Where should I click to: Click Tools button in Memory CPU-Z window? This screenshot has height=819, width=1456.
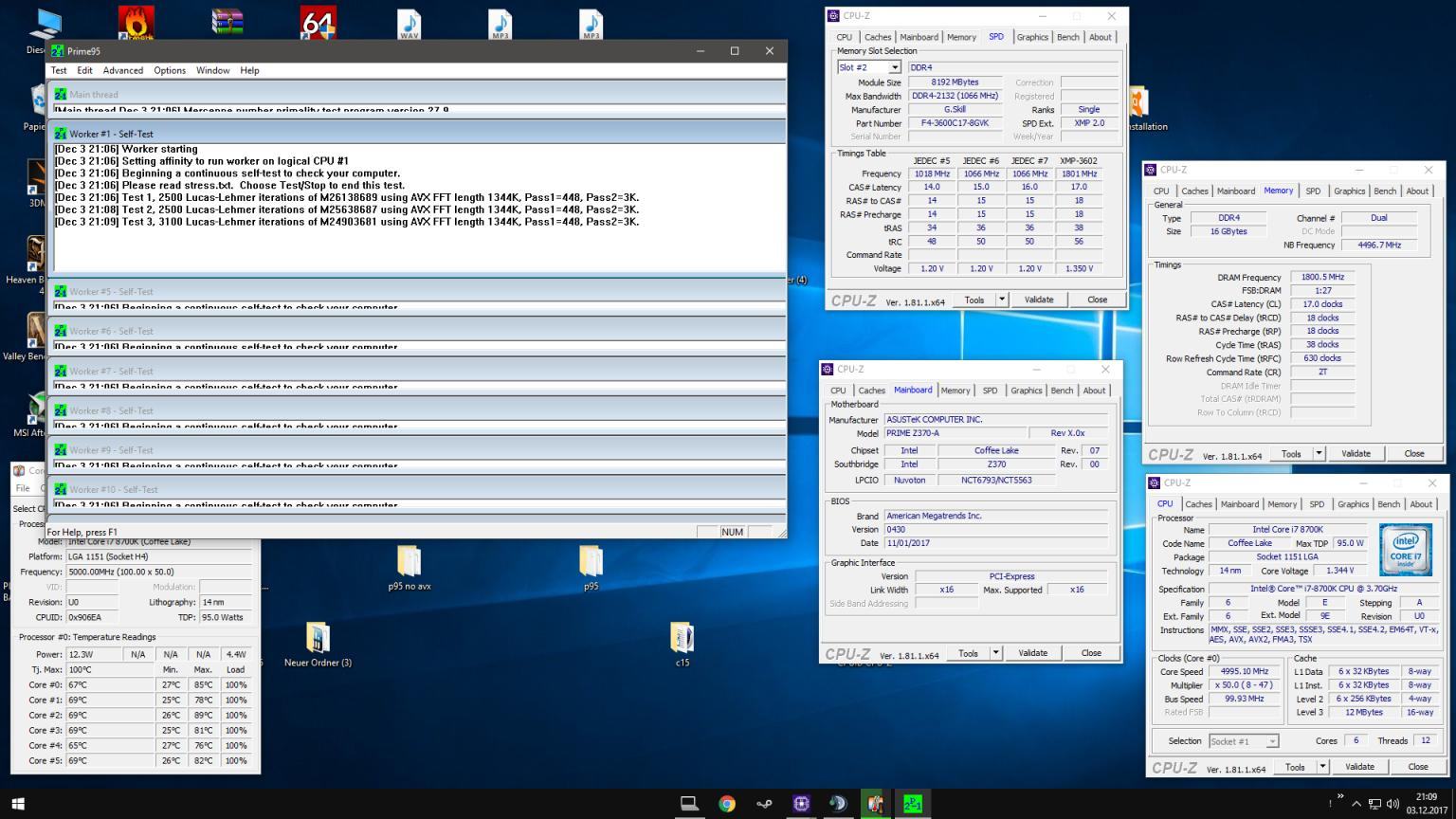pos(1291,454)
